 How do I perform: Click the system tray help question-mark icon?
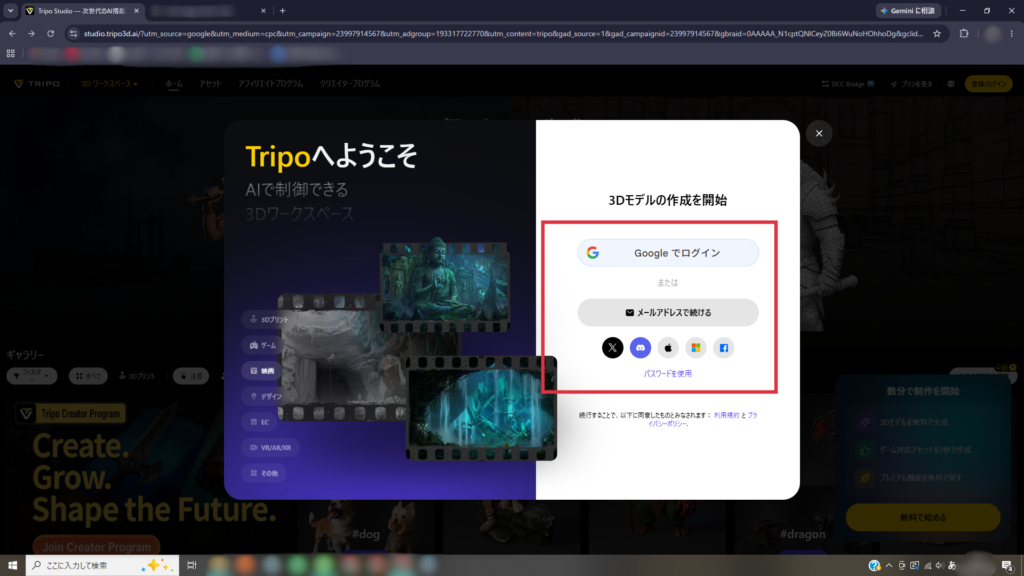point(874,566)
